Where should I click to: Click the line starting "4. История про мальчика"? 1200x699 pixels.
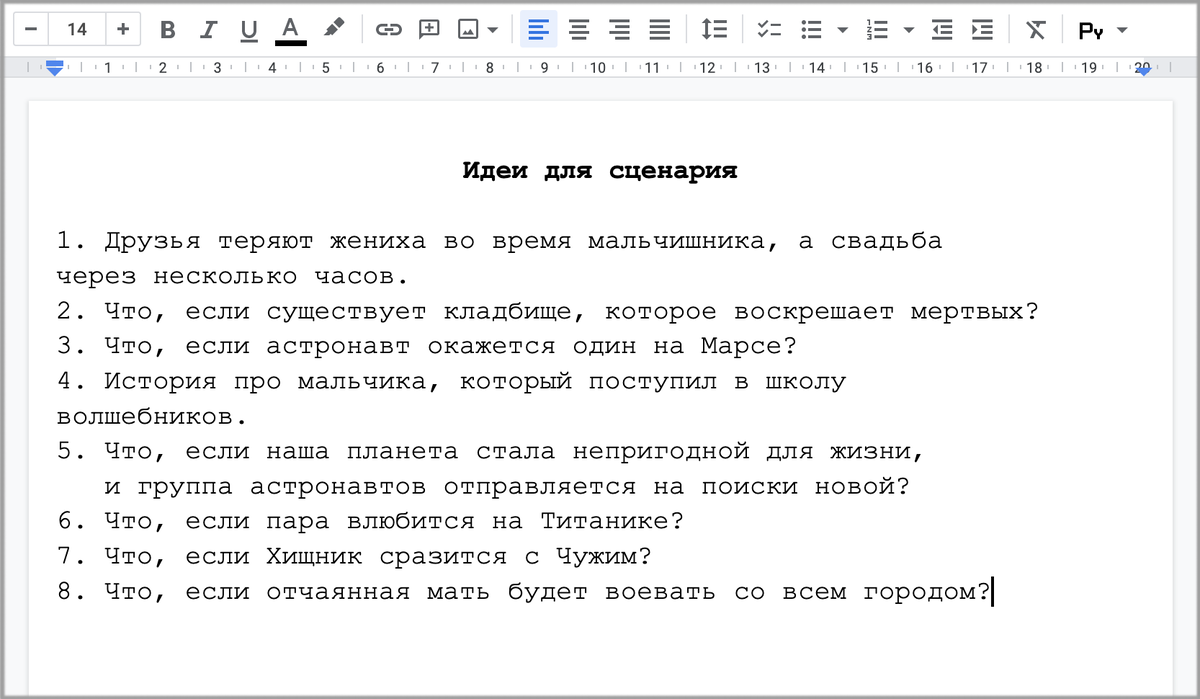coord(451,382)
